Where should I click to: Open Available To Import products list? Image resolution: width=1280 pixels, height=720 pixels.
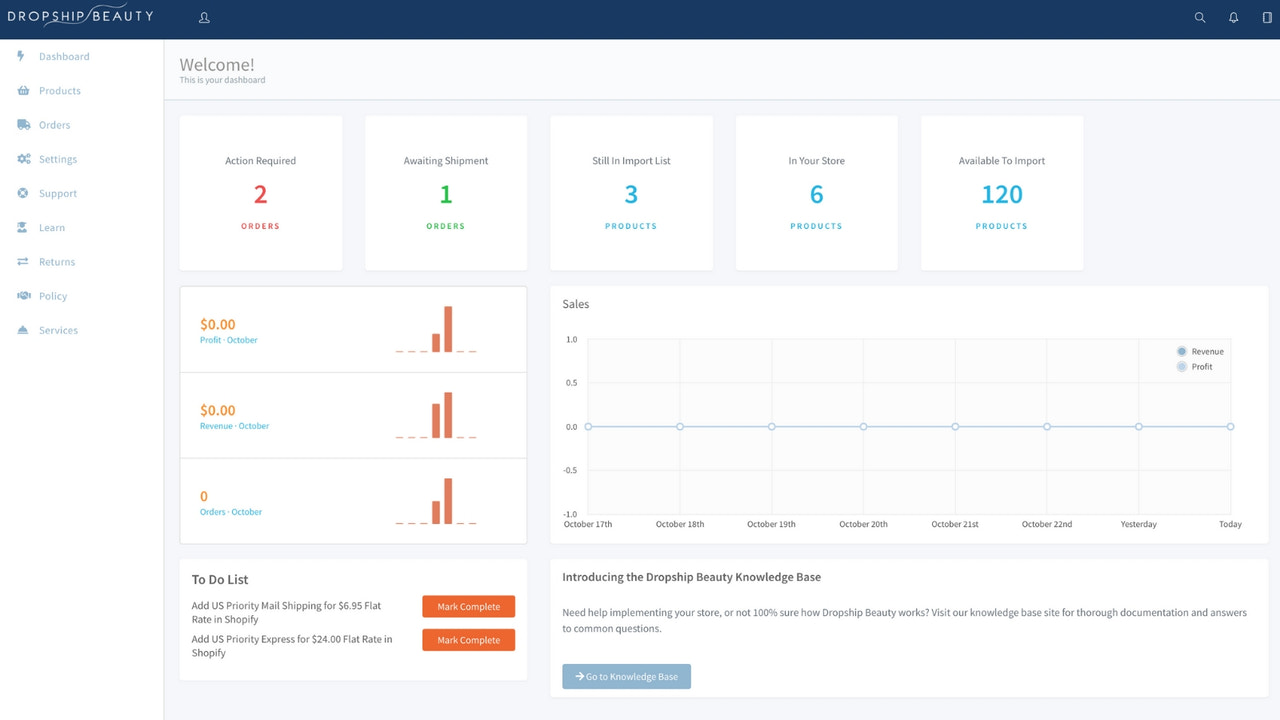(x=1001, y=194)
